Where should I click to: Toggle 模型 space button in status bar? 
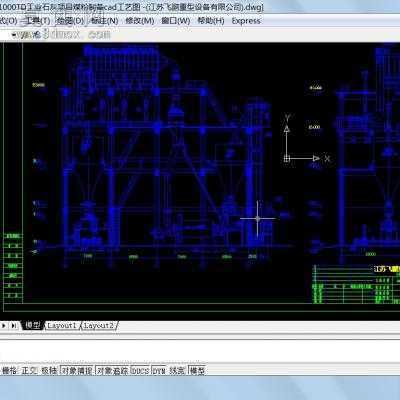click(x=197, y=370)
